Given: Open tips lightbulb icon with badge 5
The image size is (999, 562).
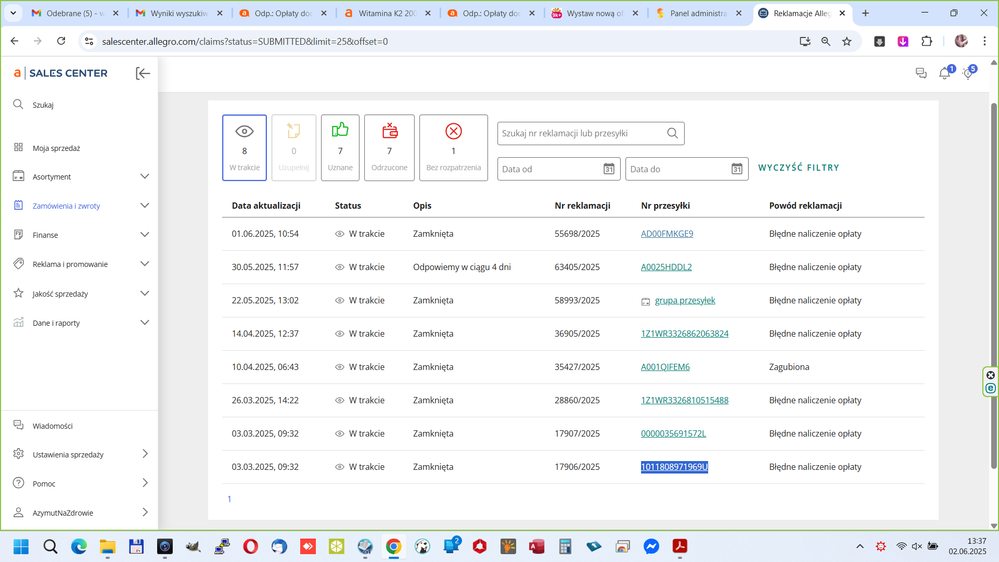Looking at the screenshot, I should 968,73.
